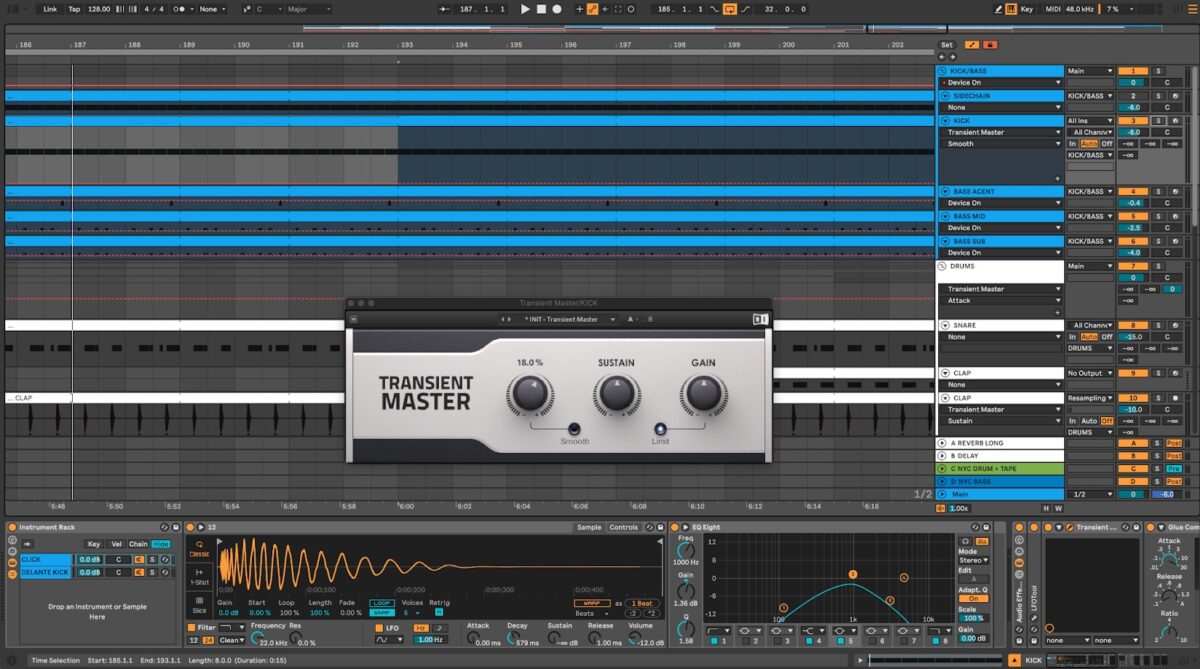Viewport: 1200px width, 669px height.
Task: Switch to the Sample tab in Simpler
Action: [x=589, y=527]
